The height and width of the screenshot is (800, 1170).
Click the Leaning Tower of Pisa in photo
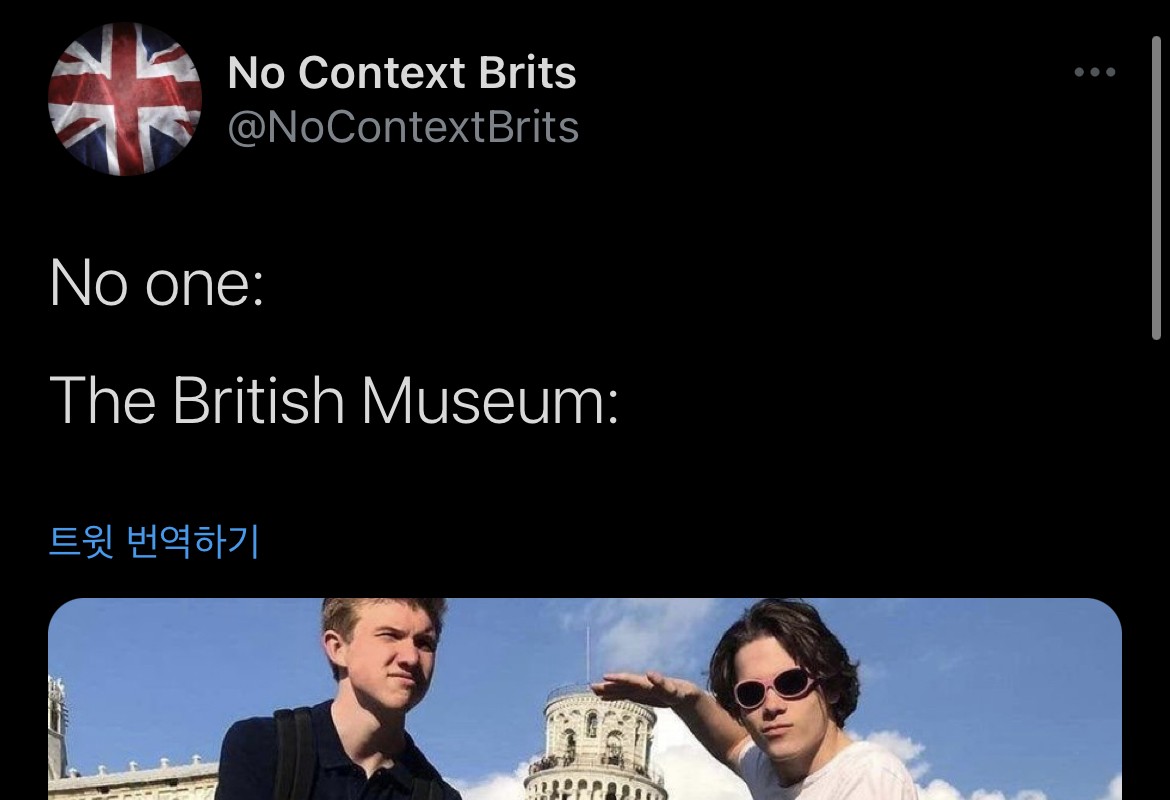598,745
